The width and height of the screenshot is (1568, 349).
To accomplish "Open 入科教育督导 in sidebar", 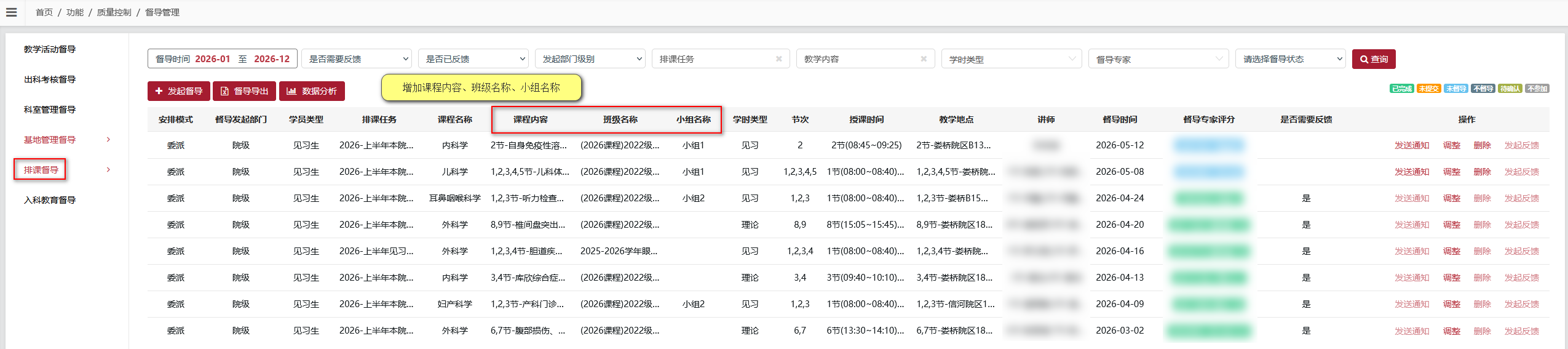I will point(50,200).
